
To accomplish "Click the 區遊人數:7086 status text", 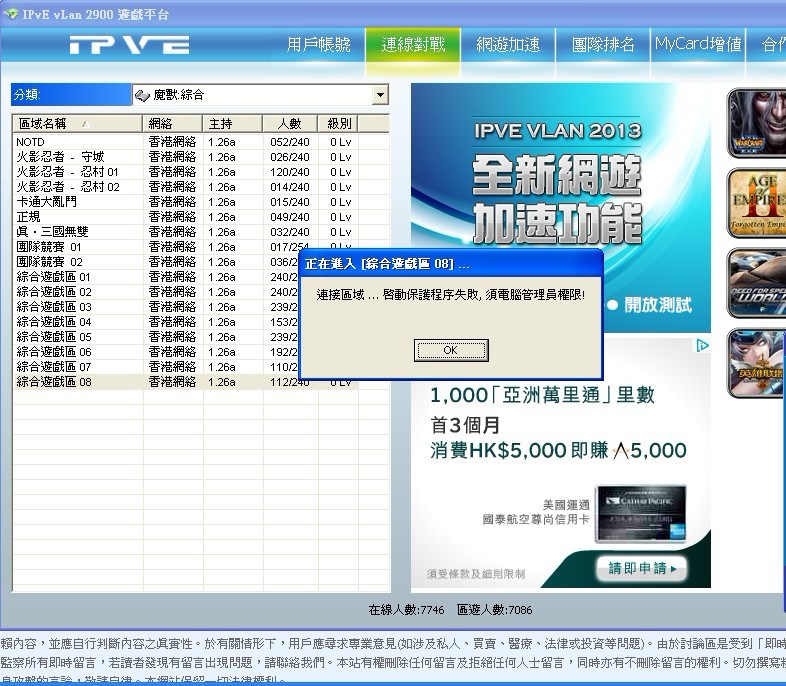I will (494, 610).
